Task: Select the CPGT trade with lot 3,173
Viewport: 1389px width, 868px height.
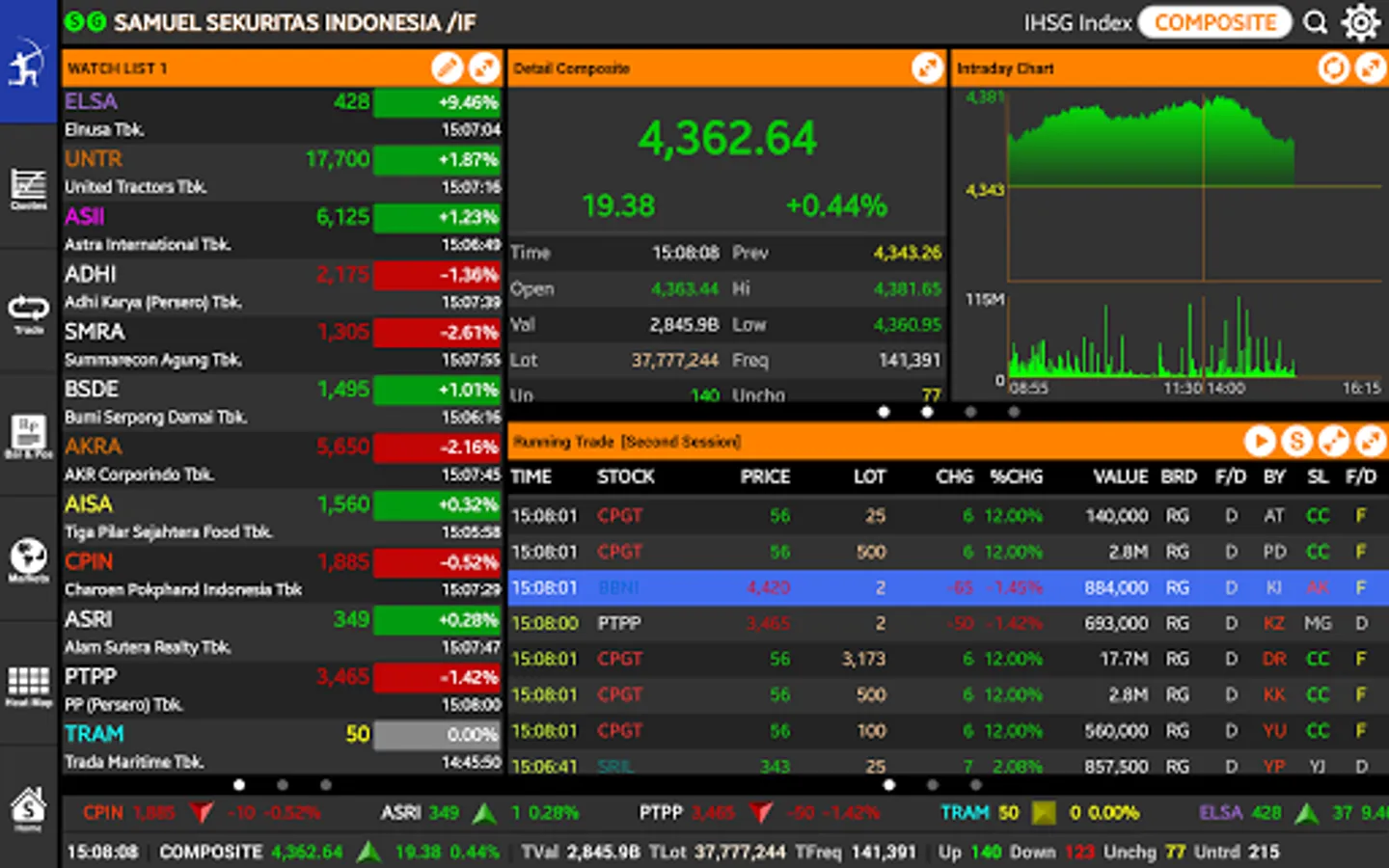Action: (948, 659)
